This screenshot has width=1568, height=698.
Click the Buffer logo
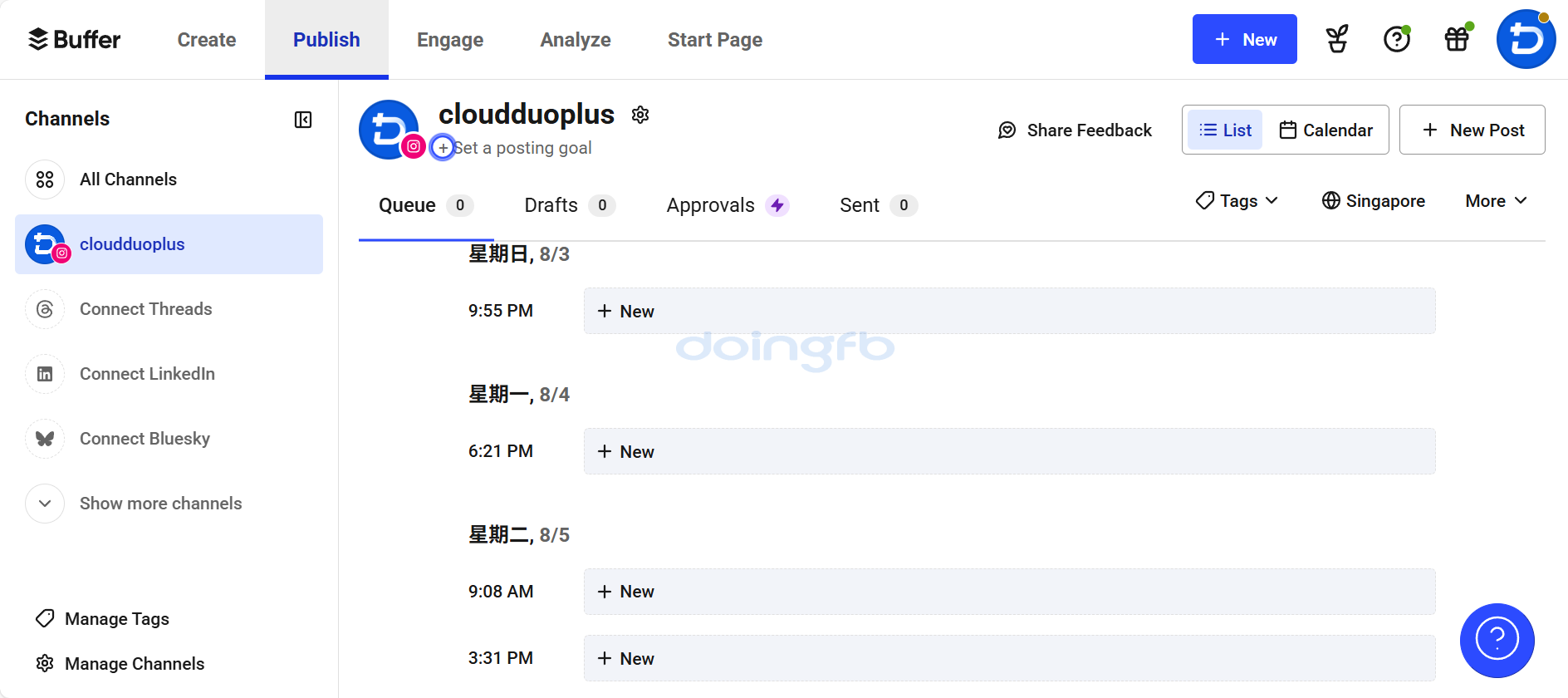pos(74,39)
